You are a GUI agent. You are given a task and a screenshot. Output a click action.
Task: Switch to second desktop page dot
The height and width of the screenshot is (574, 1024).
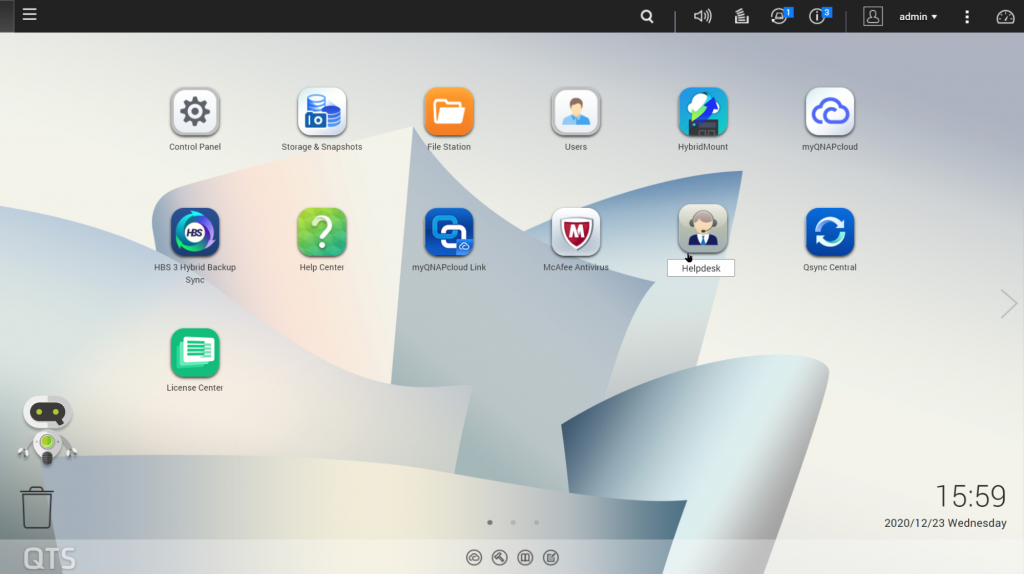(513, 522)
